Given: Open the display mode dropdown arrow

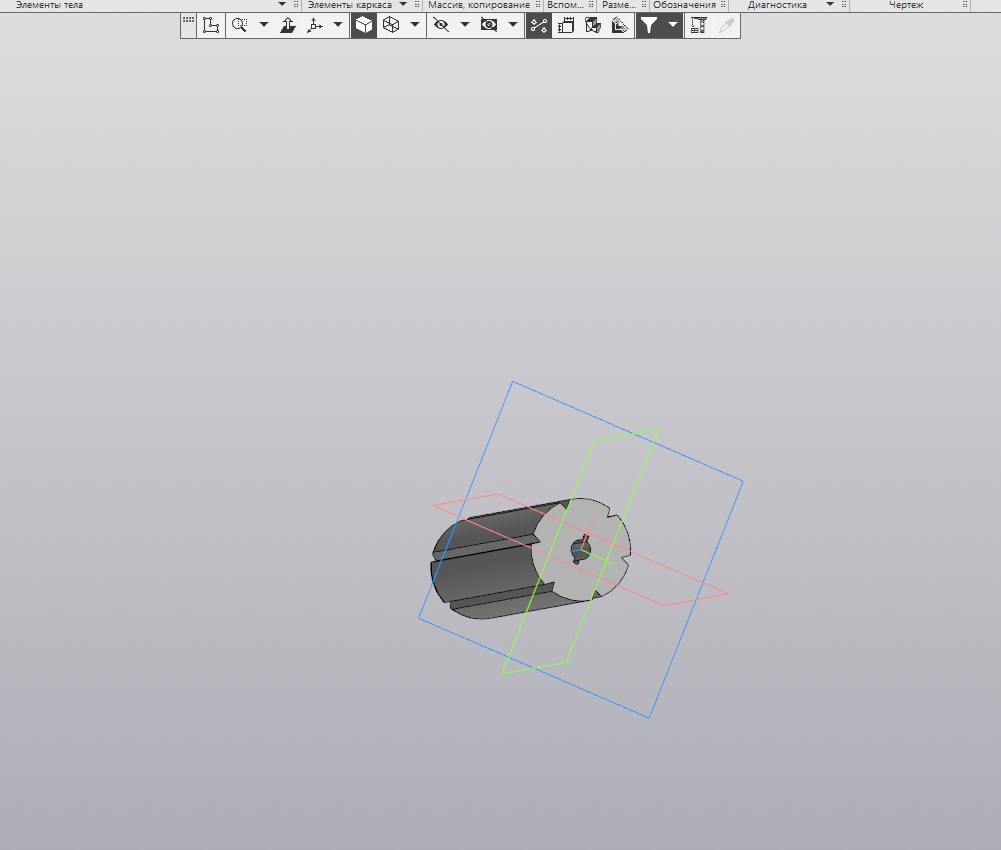Looking at the screenshot, I should coord(415,25).
